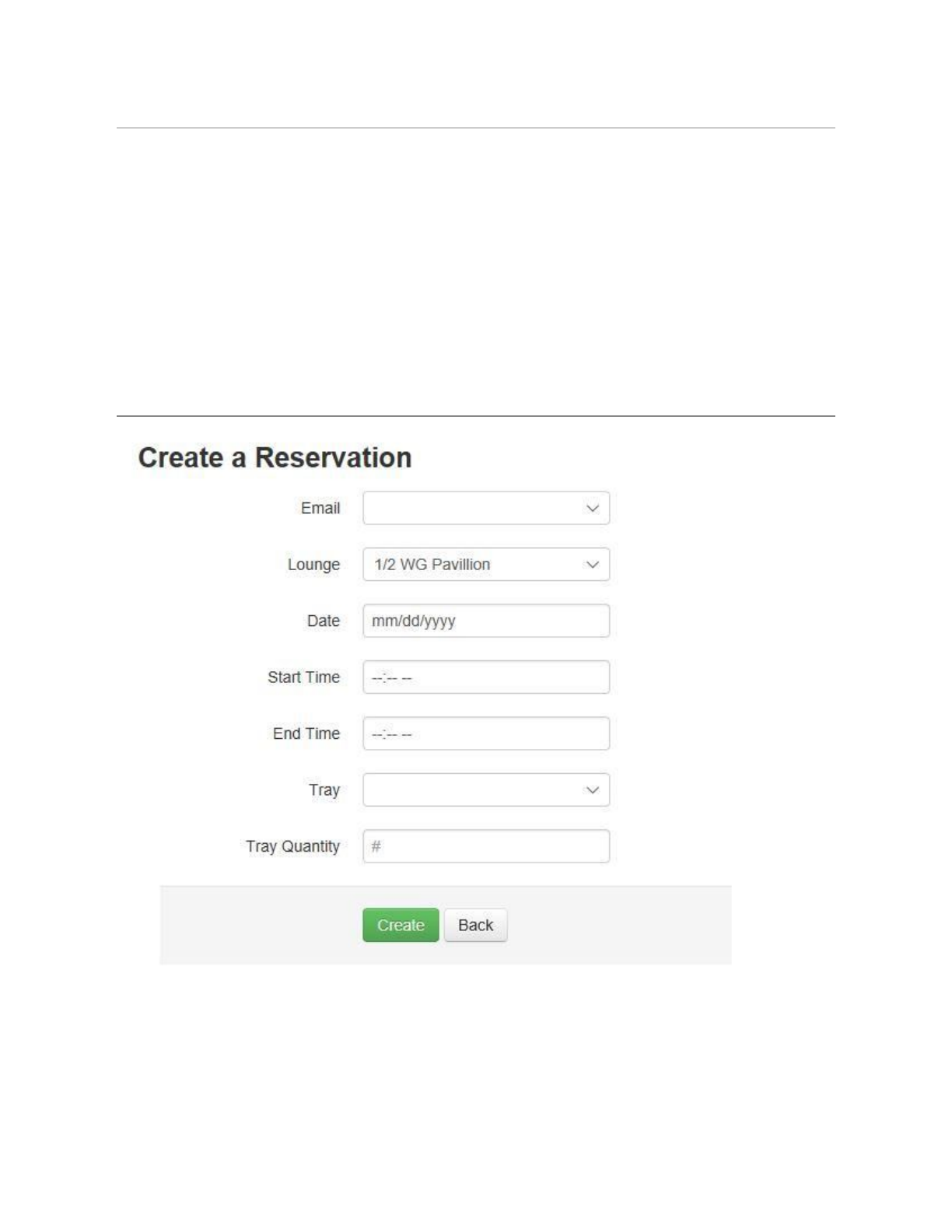Click the Tray field label
The image size is (952, 1232).
pos(324,790)
